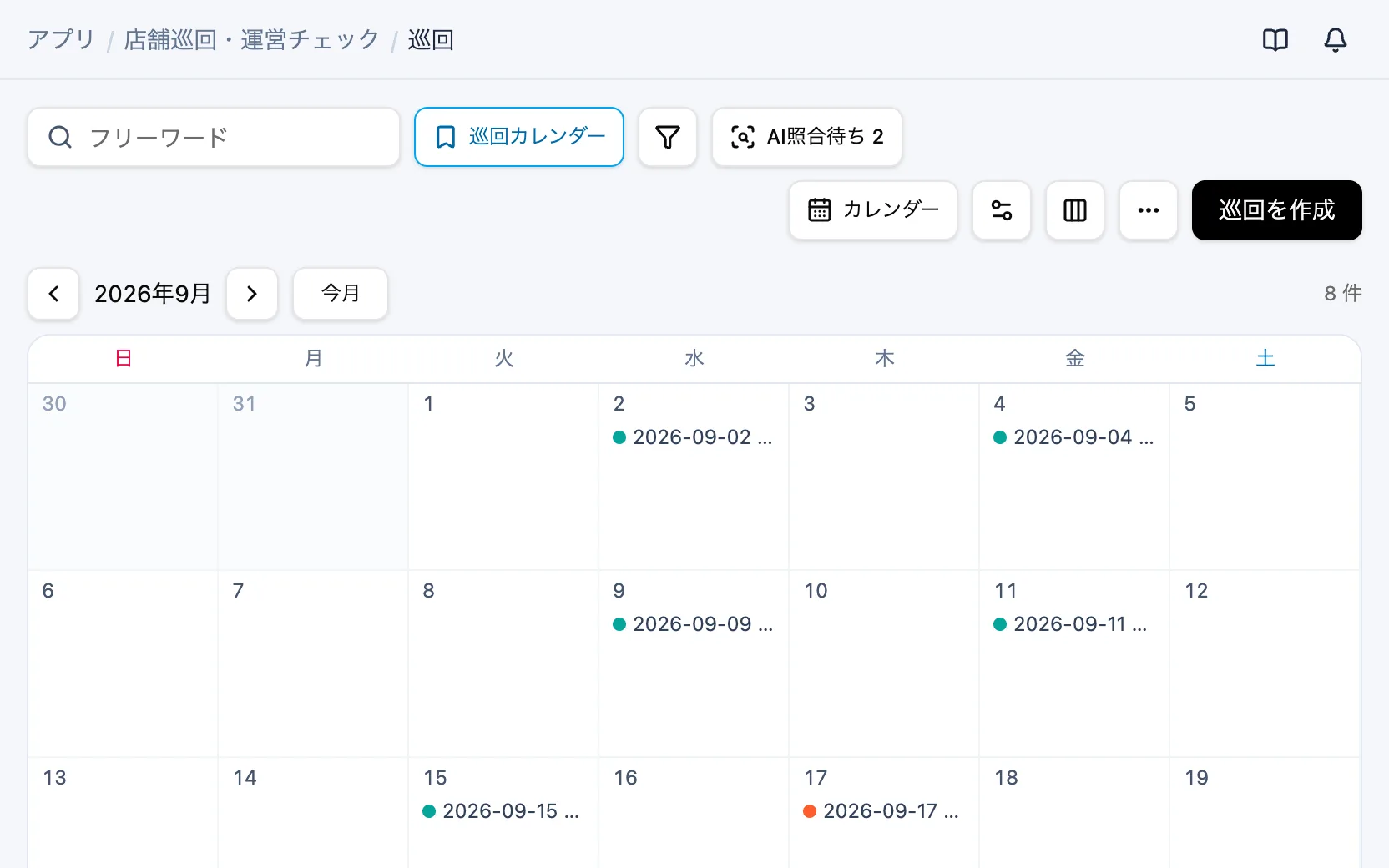This screenshot has width=1389, height=868.
Task: Select day 18 calendar cell
Action: point(1074,813)
